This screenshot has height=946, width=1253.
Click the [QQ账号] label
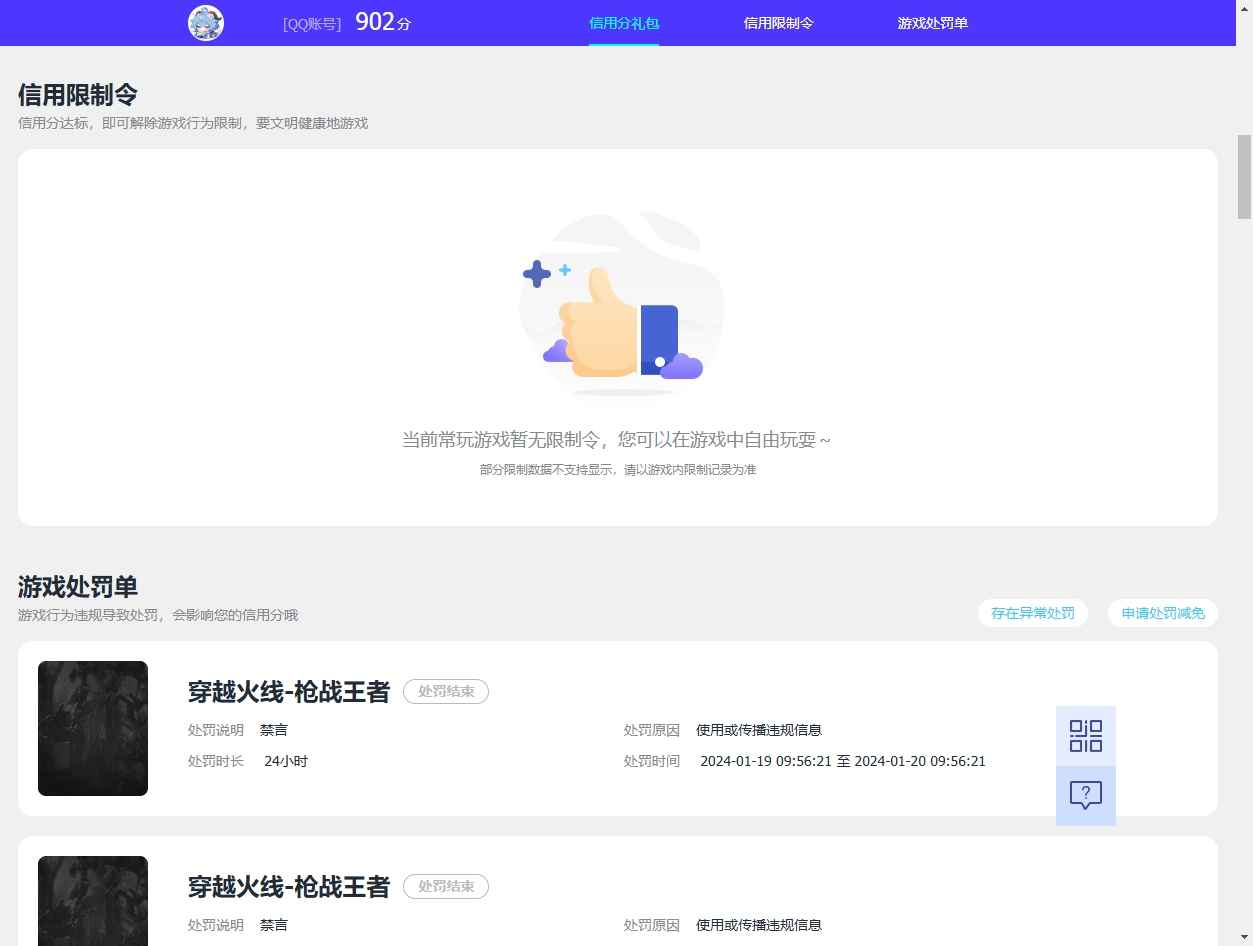312,24
